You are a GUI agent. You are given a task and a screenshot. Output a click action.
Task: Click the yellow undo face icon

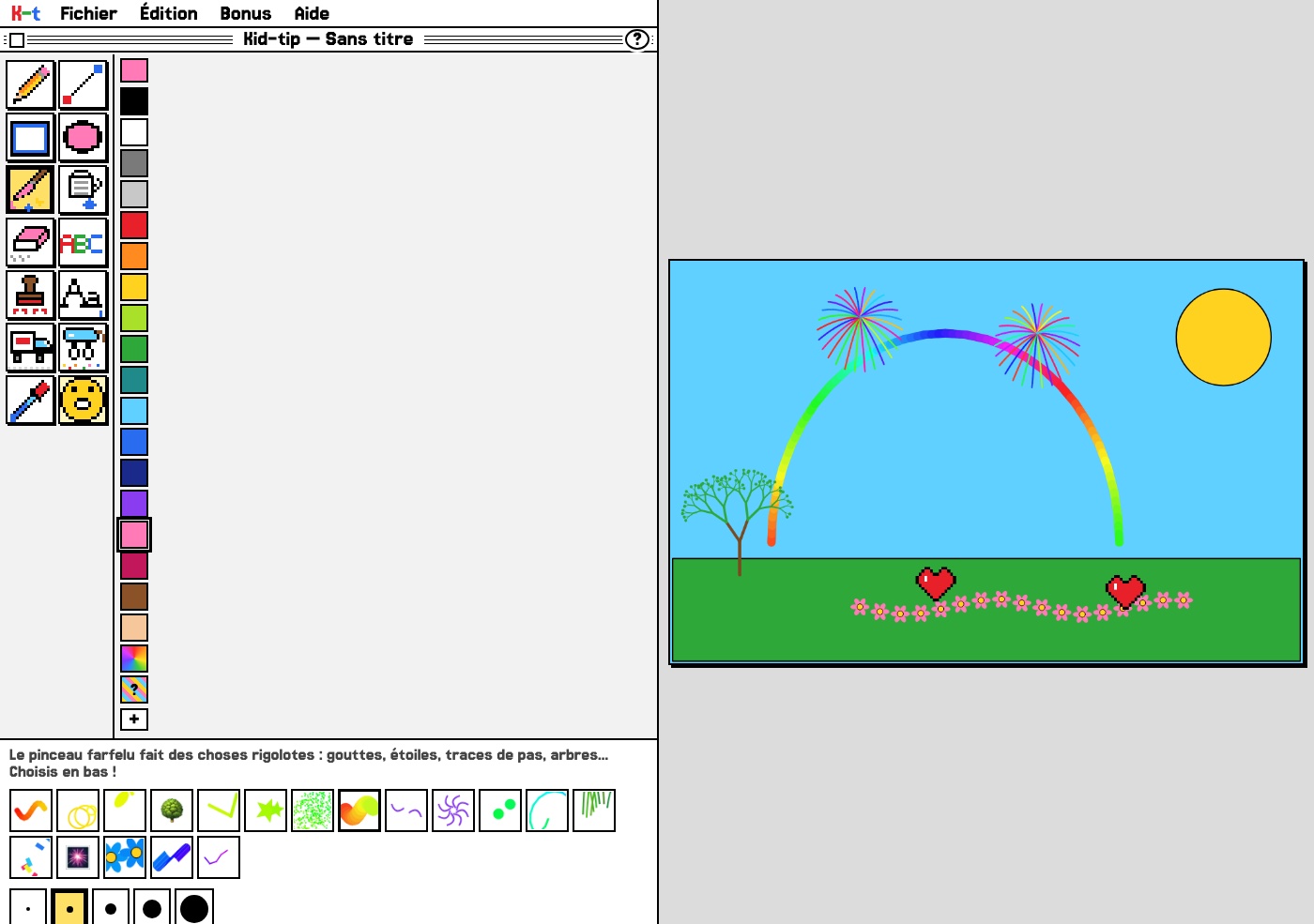coord(84,400)
